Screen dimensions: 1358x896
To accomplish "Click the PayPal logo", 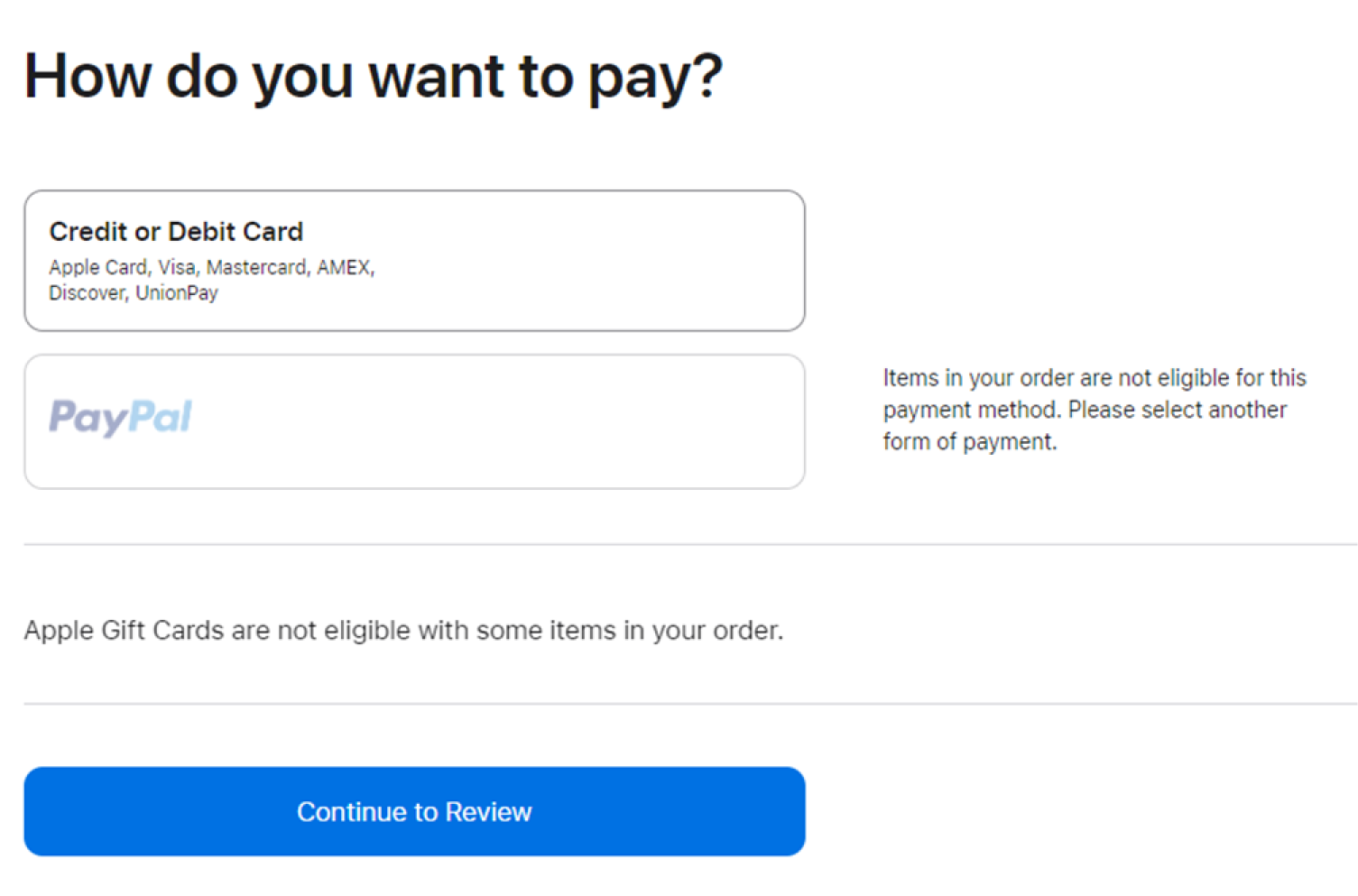I will point(120,418).
